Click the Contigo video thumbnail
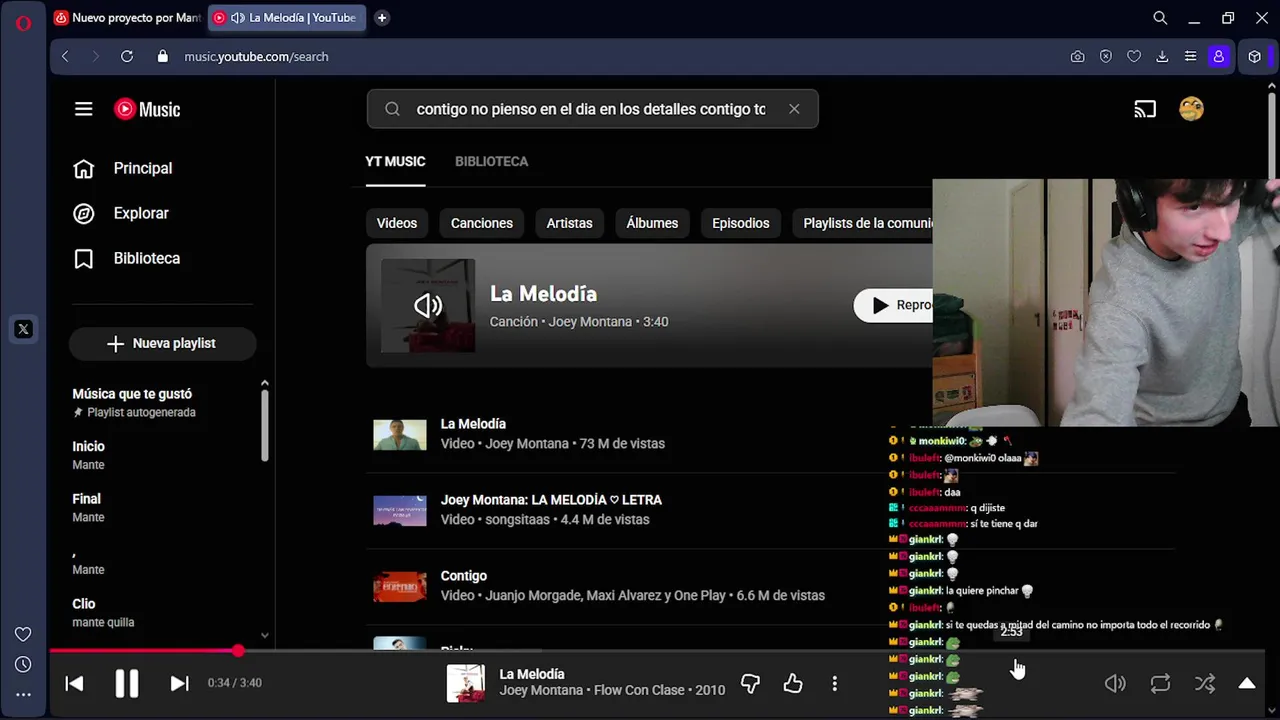Screen dimensions: 1280x720 point(400,586)
